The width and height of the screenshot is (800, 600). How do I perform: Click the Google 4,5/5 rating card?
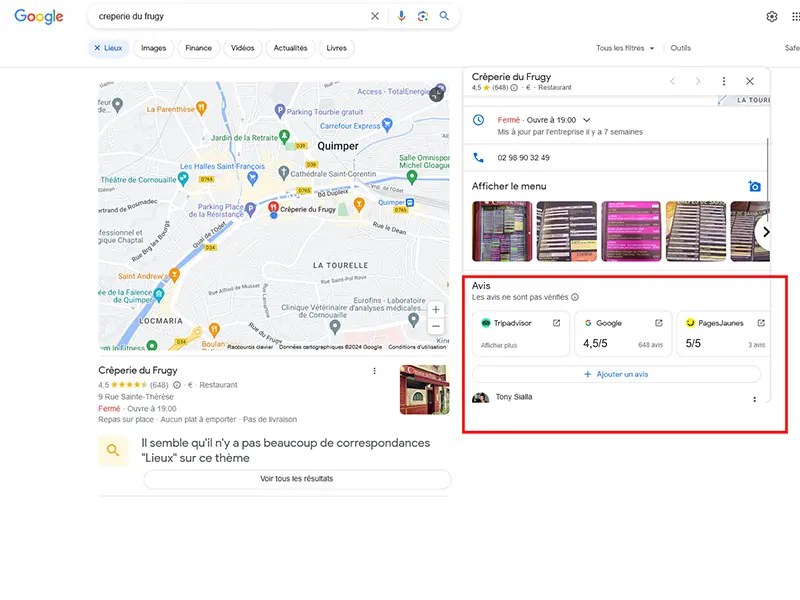[623, 334]
